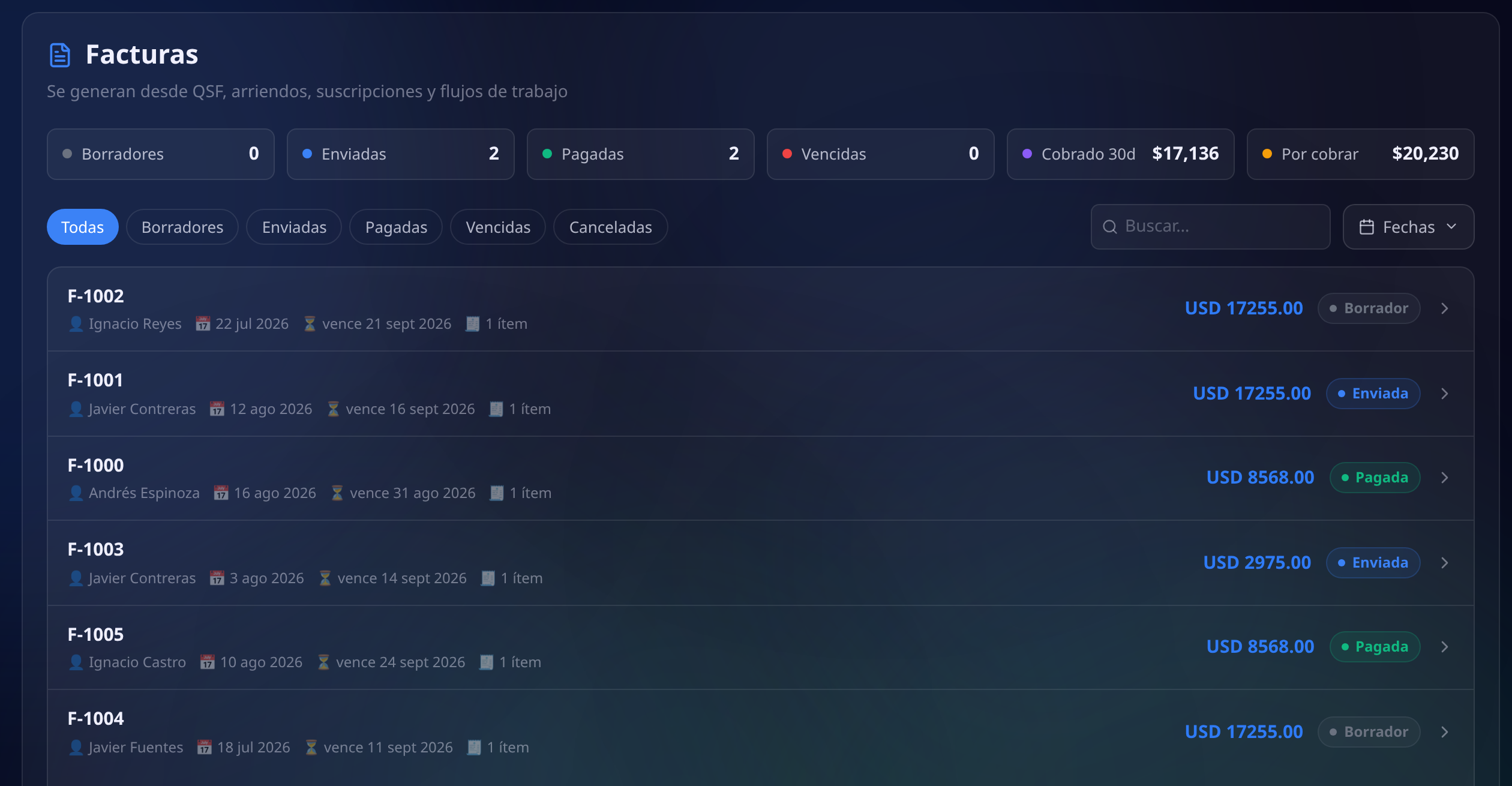Viewport: 1512px width, 786px height.
Task: Click hourglass icon beside vence 21 sept 2026
Action: [310, 324]
